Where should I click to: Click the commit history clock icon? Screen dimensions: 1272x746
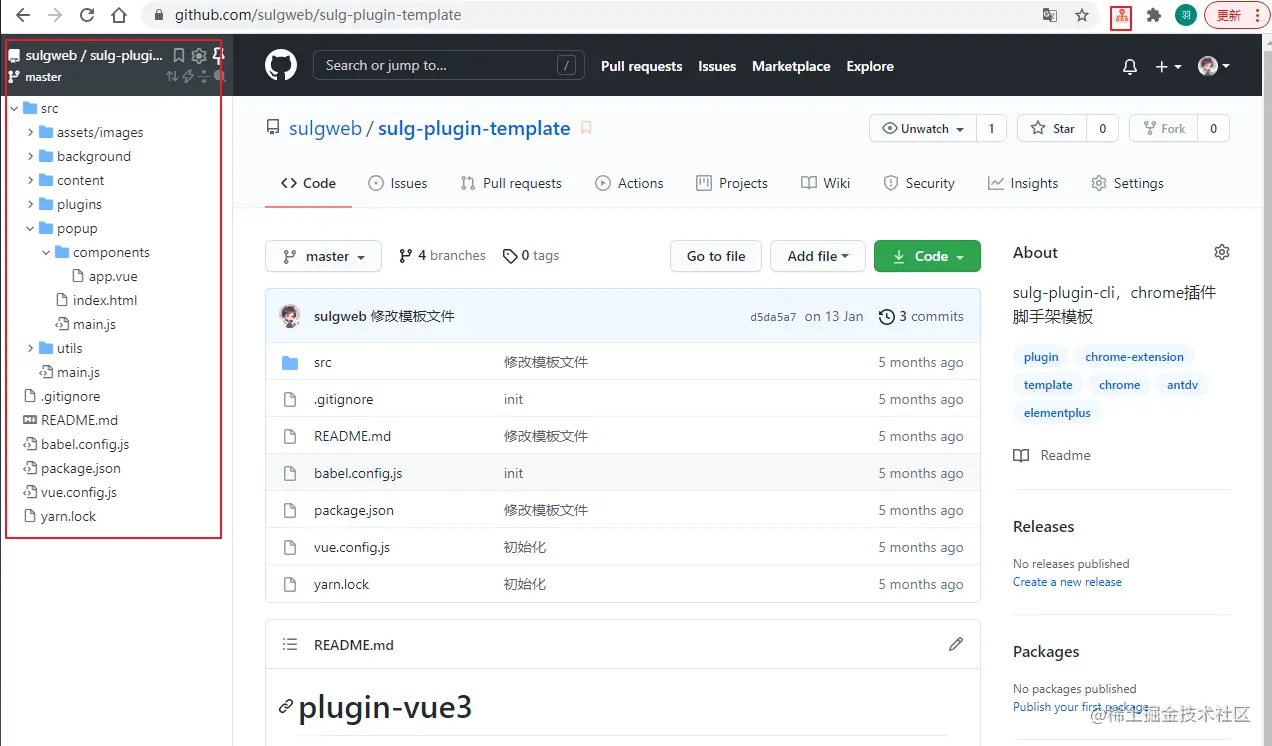886,316
